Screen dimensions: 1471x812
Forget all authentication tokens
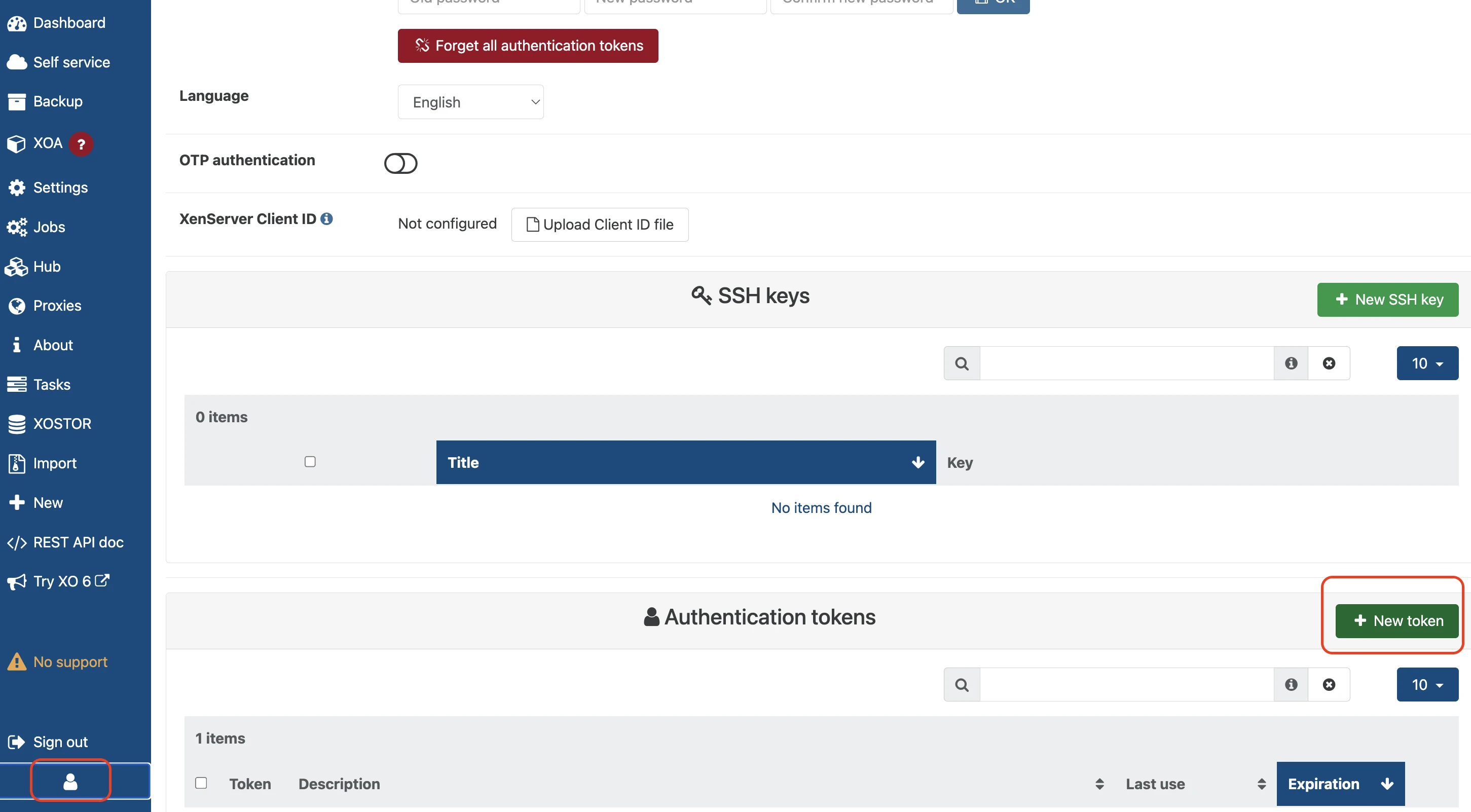coord(528,46)
